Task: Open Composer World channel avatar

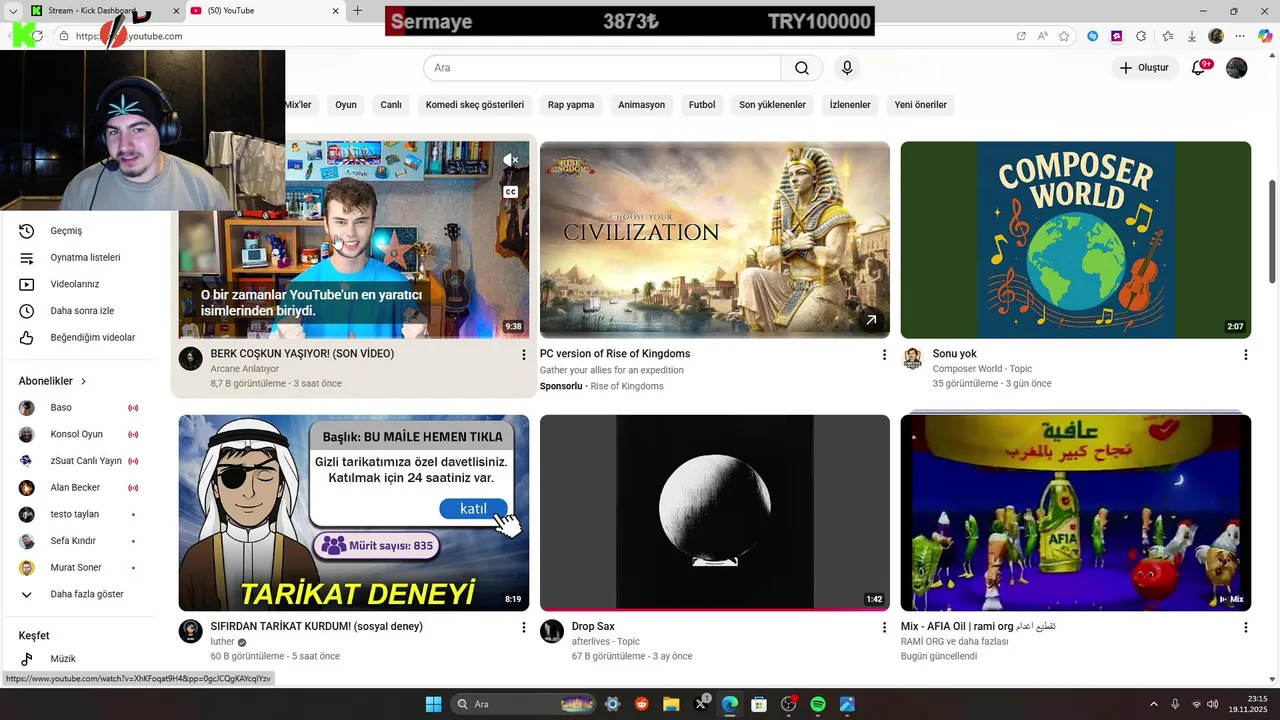Action: tap(912, 359)
